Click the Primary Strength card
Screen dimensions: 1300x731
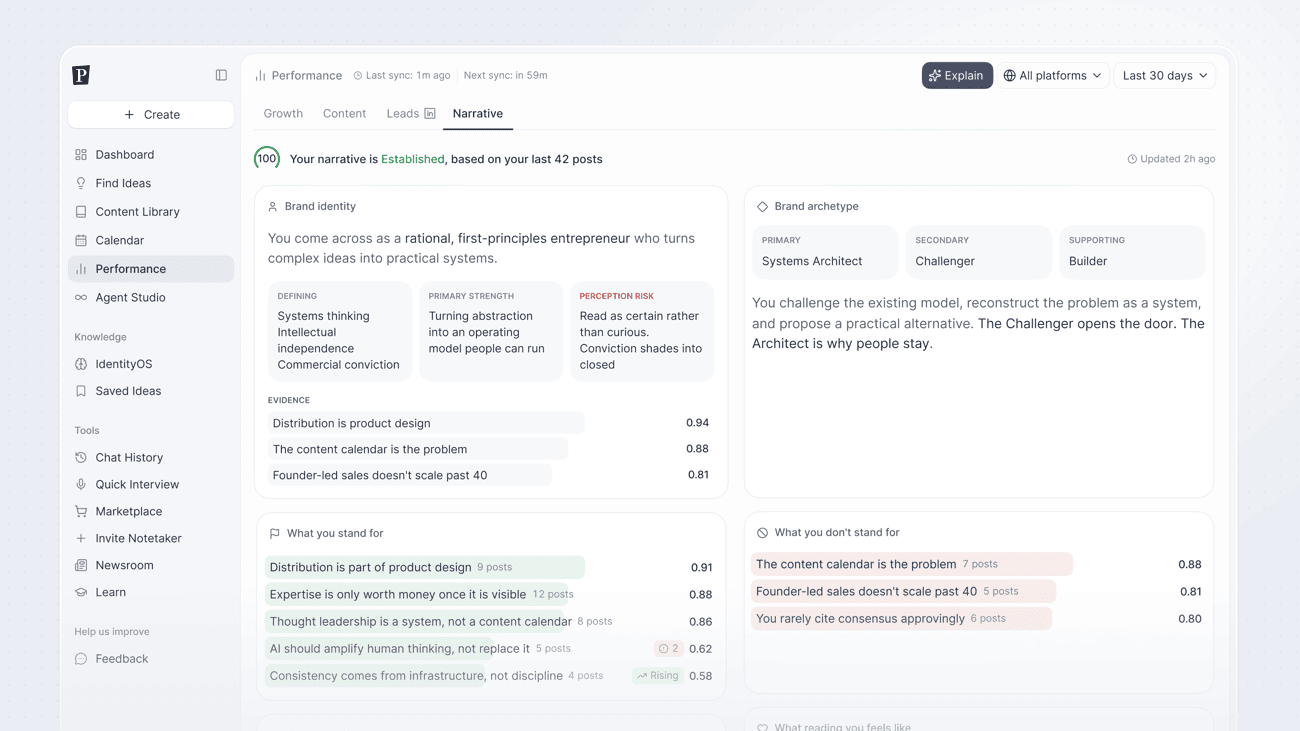(491, 331)
